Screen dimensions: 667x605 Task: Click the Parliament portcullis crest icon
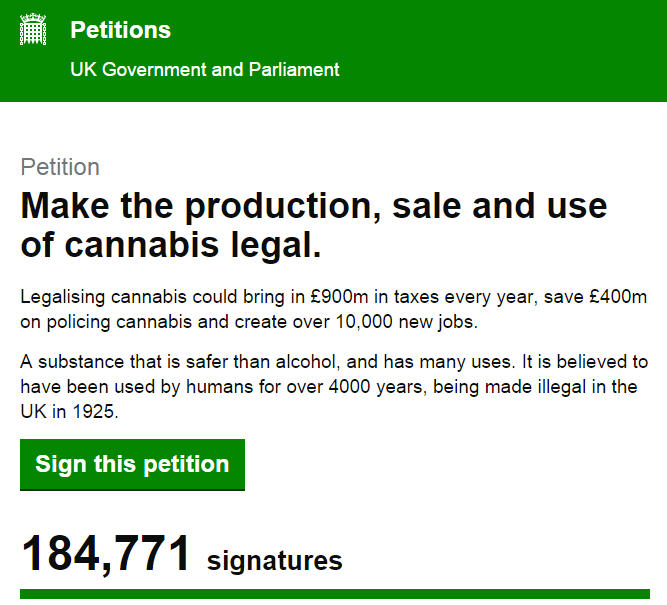coord(33,30)
